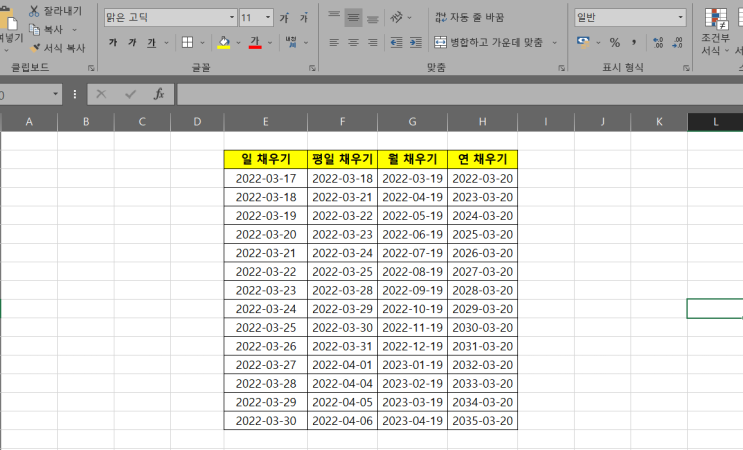Click Merge and Center (병합하고 가운데 맞춤)
Image resolution: width=743 pixels, height=450 pixels.
pyautogui.click(x=488, y=43)
